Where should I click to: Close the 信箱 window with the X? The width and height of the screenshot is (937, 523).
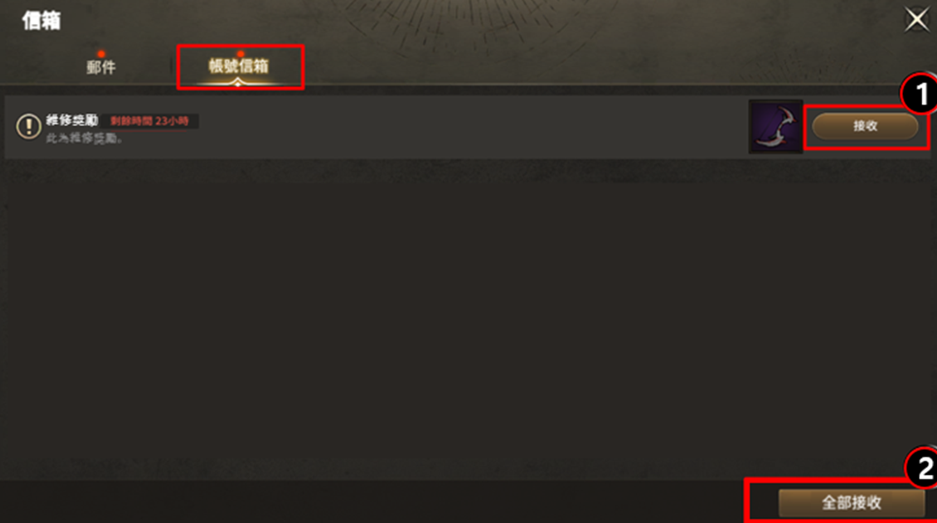917,20
